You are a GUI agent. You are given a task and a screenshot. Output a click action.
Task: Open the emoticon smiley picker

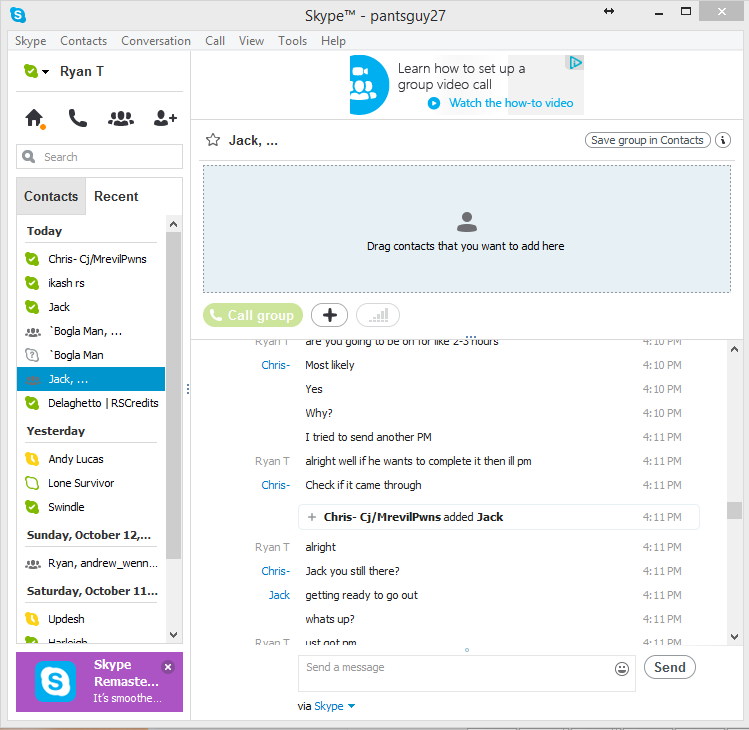[621, 669]
